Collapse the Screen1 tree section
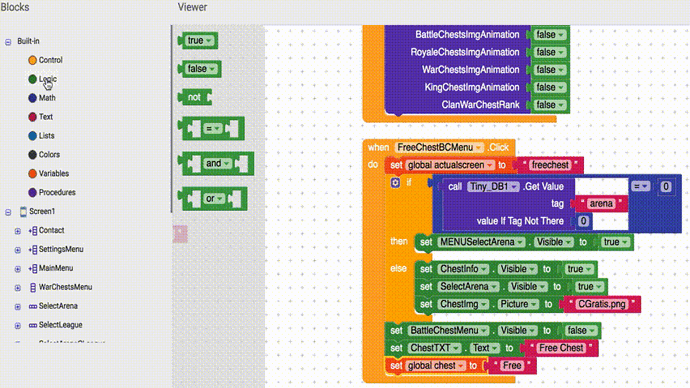The height and width of the screenshot is (388, 690). pyautogui.click(x=8, y=212)
